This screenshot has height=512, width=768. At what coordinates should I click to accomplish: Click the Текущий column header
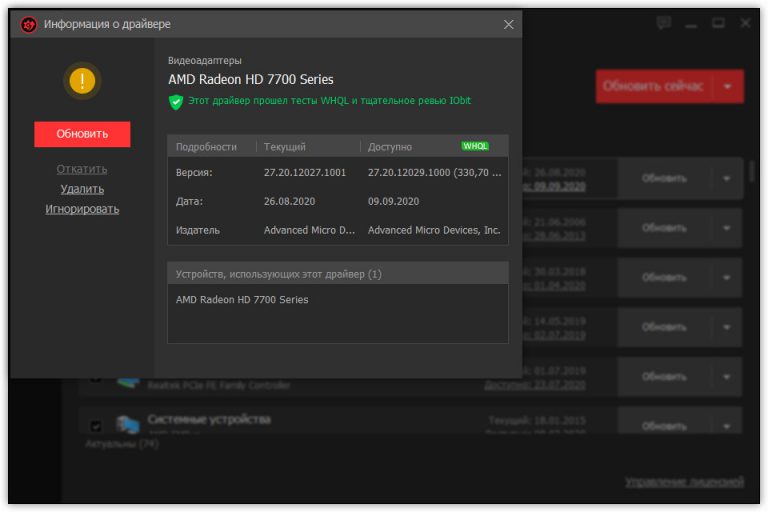click(x=285, y=147)
